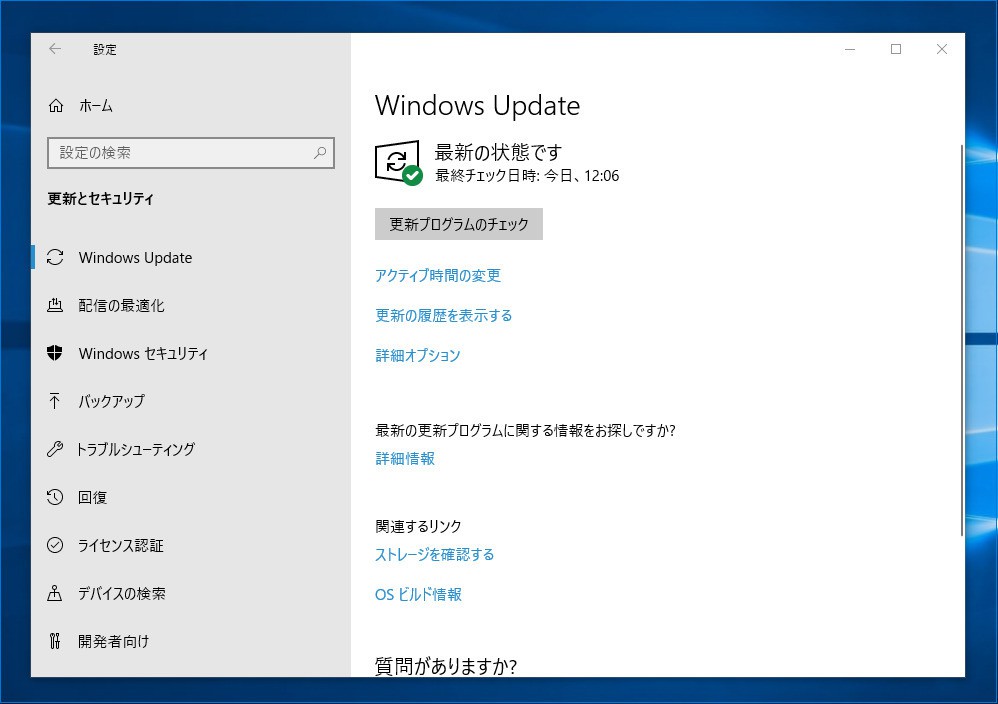Select デバイスの検索 in sidebar
This screenshot has height=704, width=998.
122,593
